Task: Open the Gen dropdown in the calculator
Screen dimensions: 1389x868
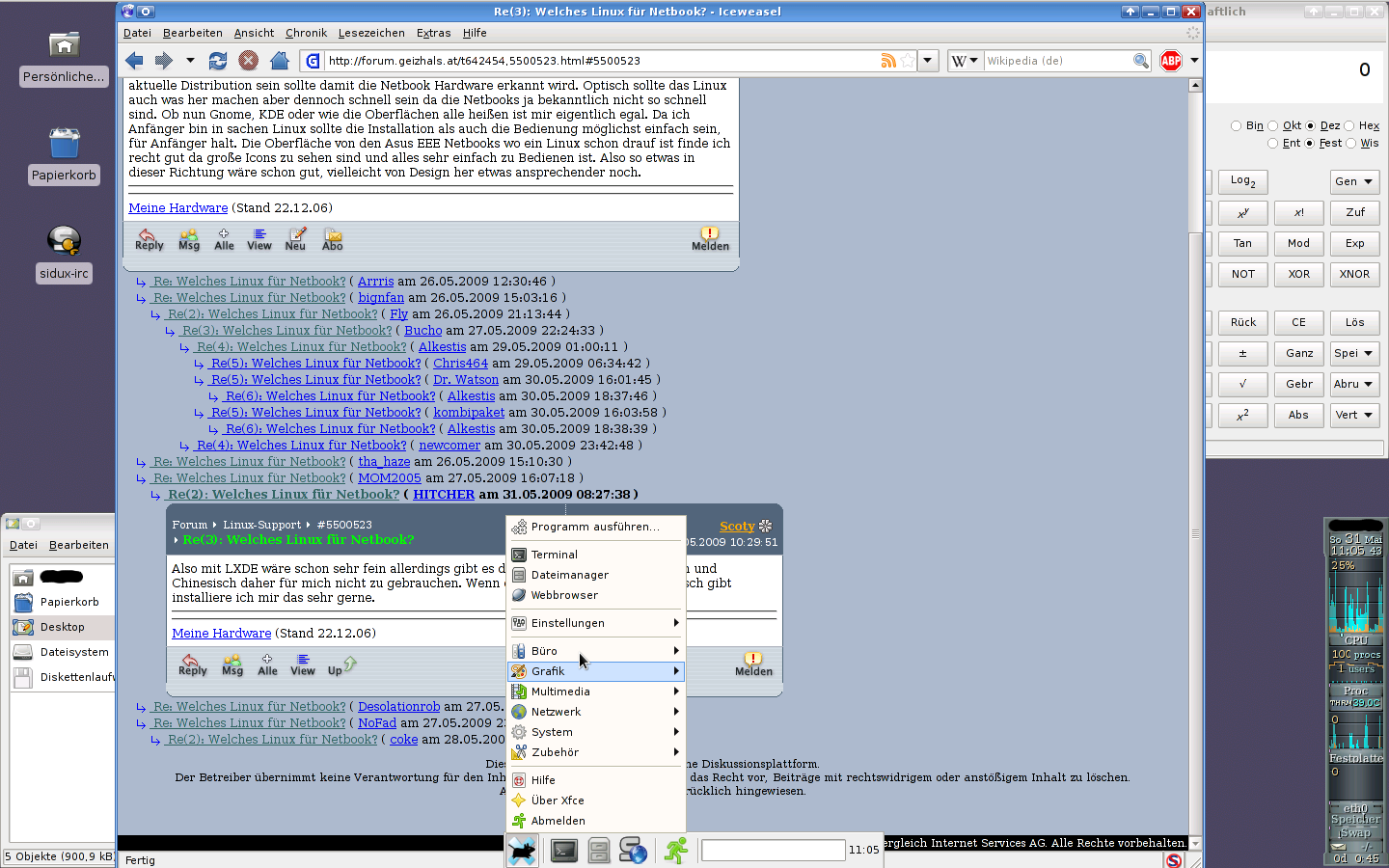Action: [1354, 181]
